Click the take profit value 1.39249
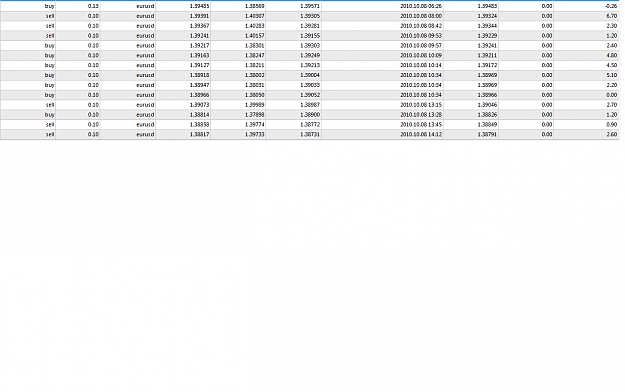Viewport: 625px width, 392px height. (310, 55)
